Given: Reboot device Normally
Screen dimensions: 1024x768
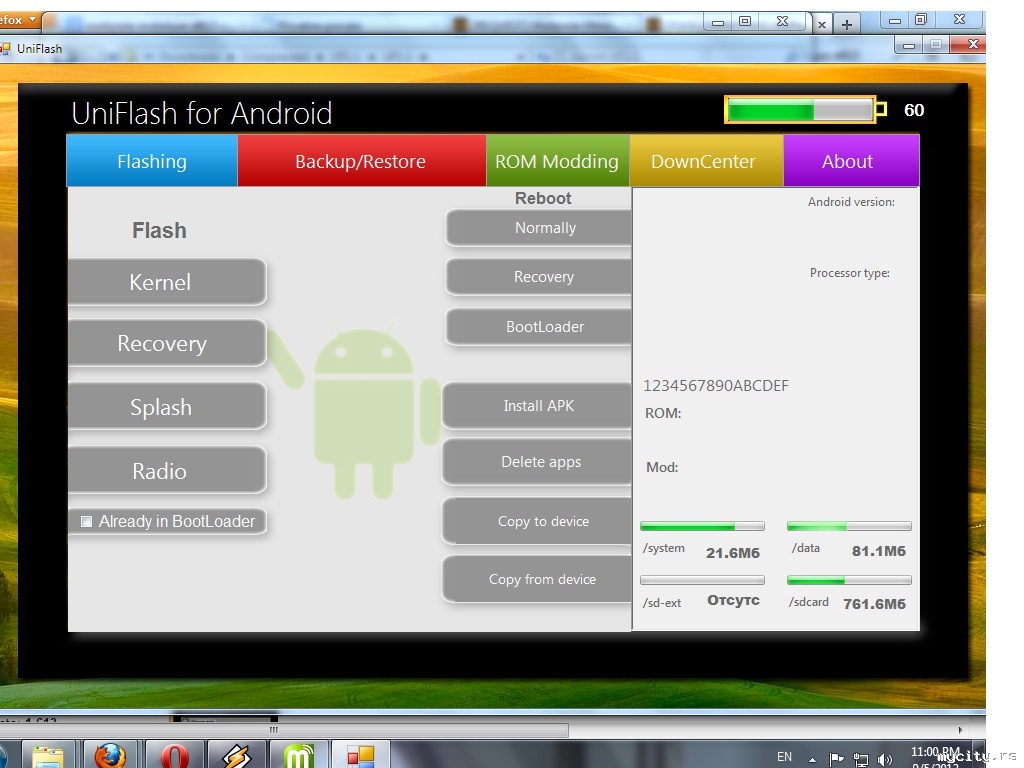Looking at the screenshot, I should coord(539,228).
